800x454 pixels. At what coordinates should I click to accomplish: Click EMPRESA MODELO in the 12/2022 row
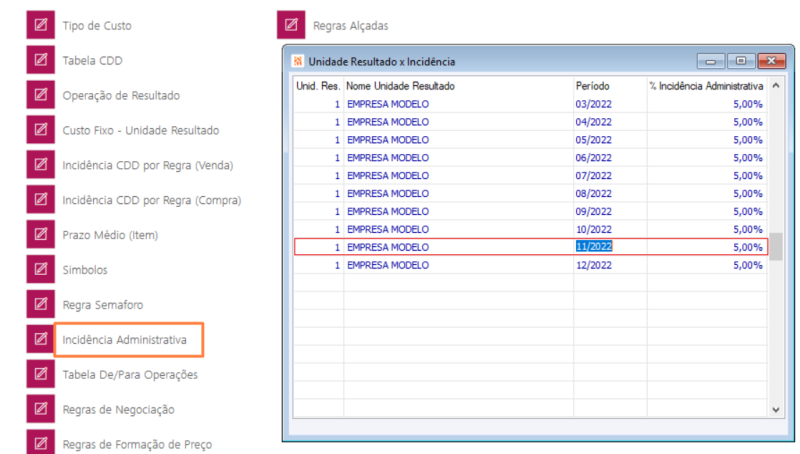(x=388, y=265)
